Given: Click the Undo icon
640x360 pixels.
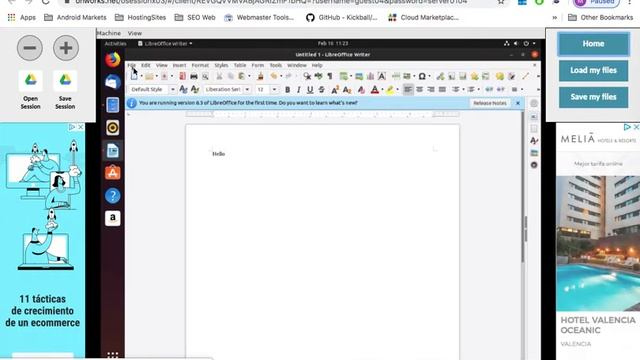Looking at the screenshot, I should 273,76.
